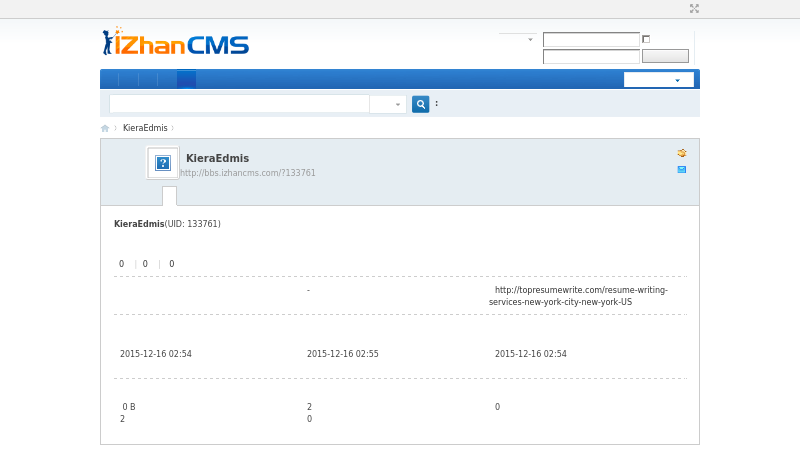The height and width of the screenshot is (456, 800).
Task: Click the third 0 in the stats row
Action: [171, 264]
